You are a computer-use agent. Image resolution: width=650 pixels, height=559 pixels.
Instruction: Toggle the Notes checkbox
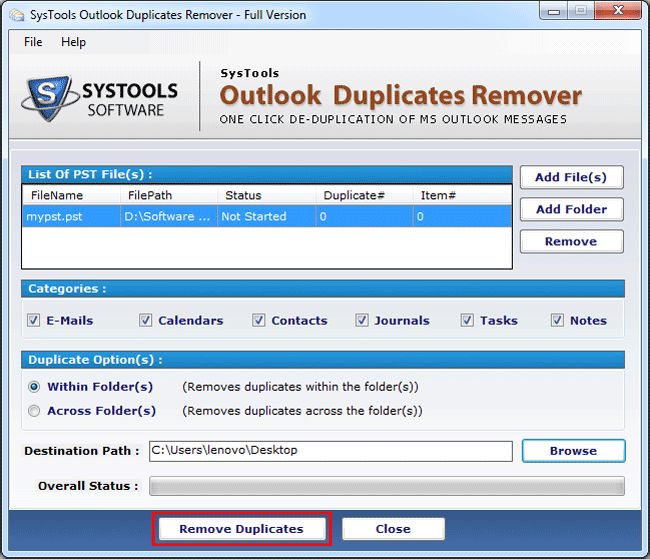tap(557, 321)
